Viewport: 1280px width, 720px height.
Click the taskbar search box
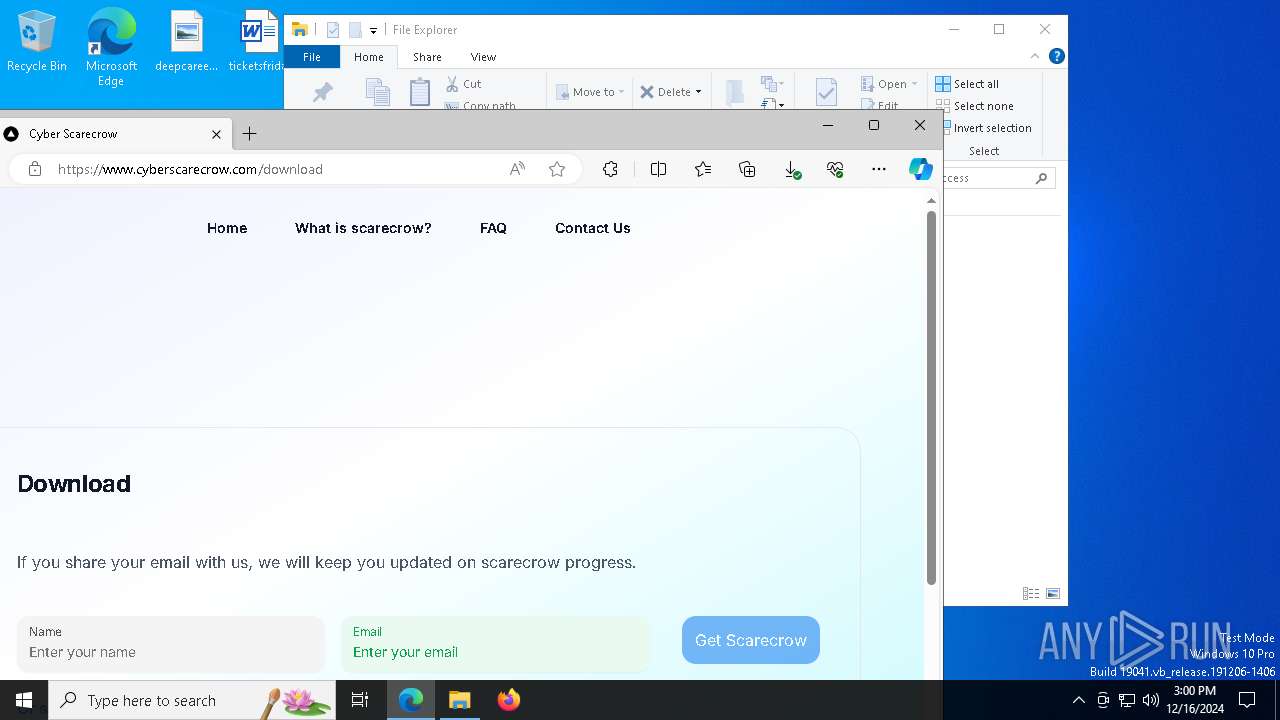point(192,700)
